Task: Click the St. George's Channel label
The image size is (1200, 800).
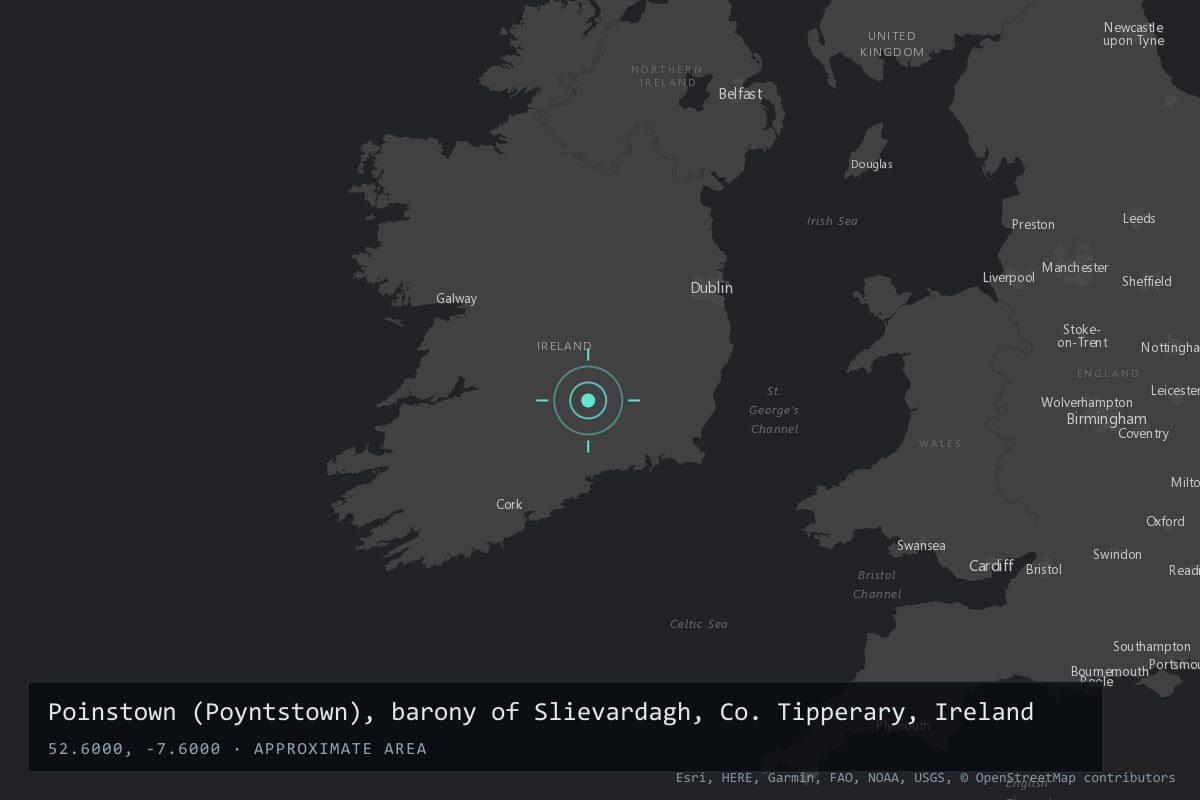Action: pos(774,410)
